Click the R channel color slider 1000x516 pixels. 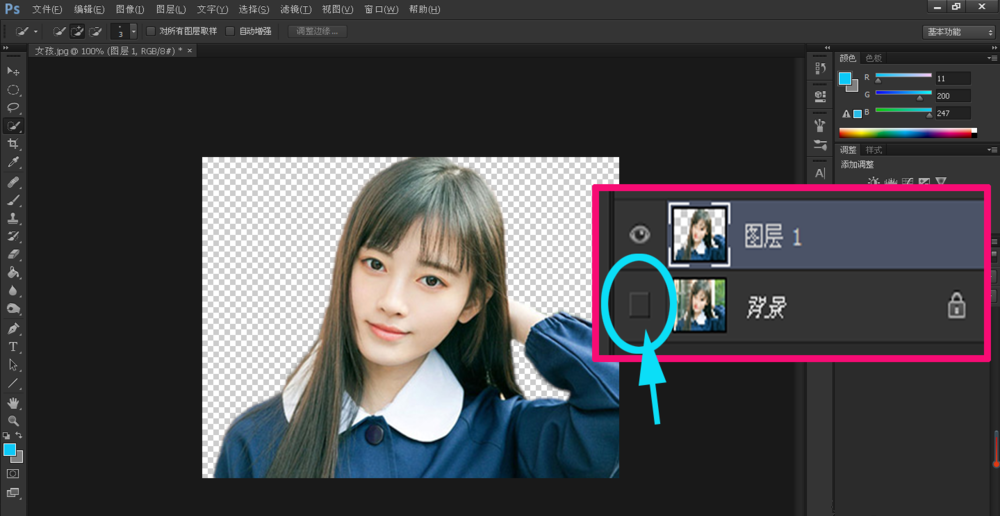(903, 77)
